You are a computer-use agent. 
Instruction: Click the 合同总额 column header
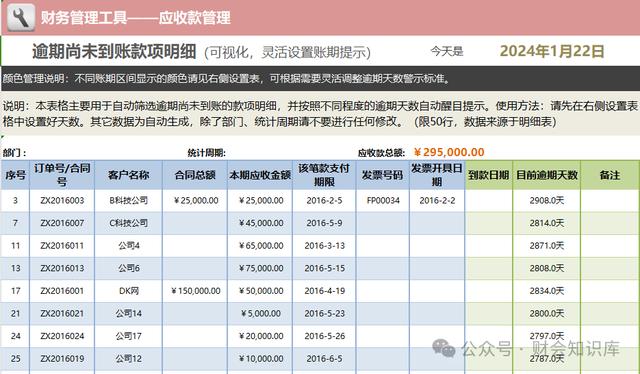(195, 175)
